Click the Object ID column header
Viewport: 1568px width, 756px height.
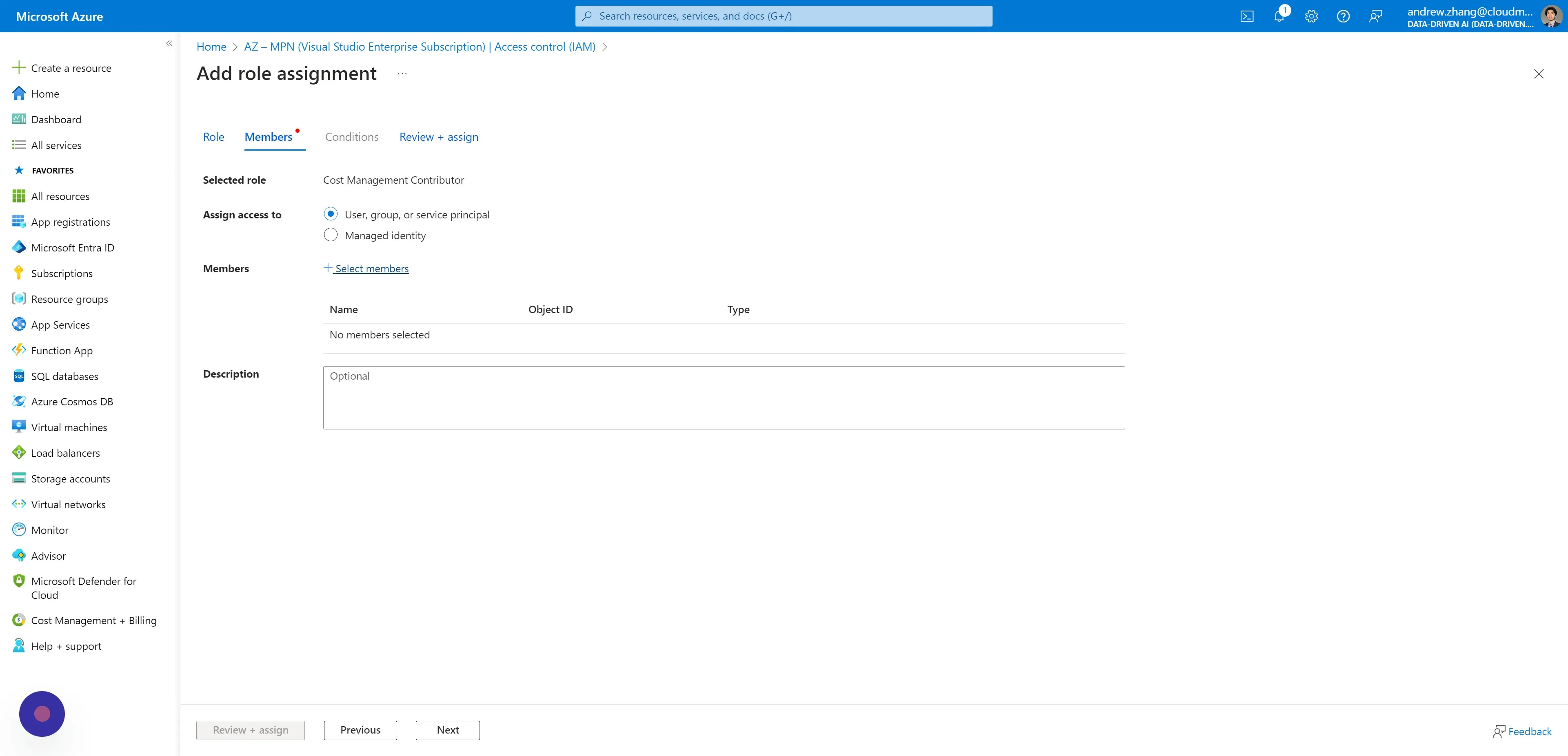click(550, 309)
